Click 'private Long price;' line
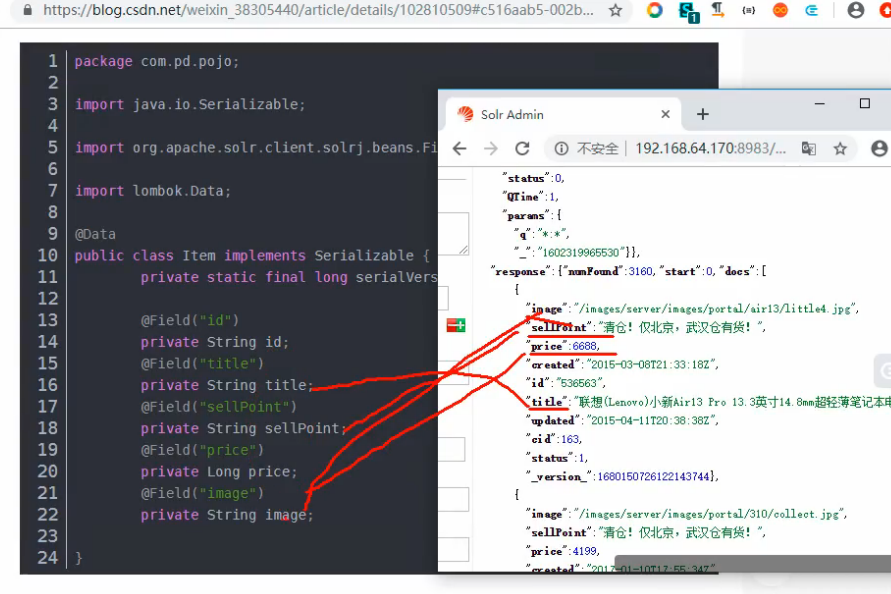This screenshot has height=594, width=891. click(x=219, y=472)
